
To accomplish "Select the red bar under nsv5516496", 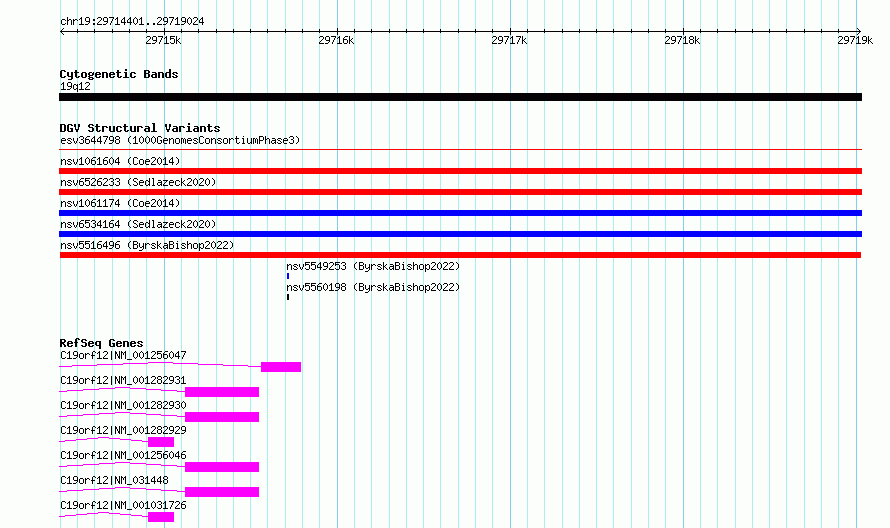I will click(460, 255).
